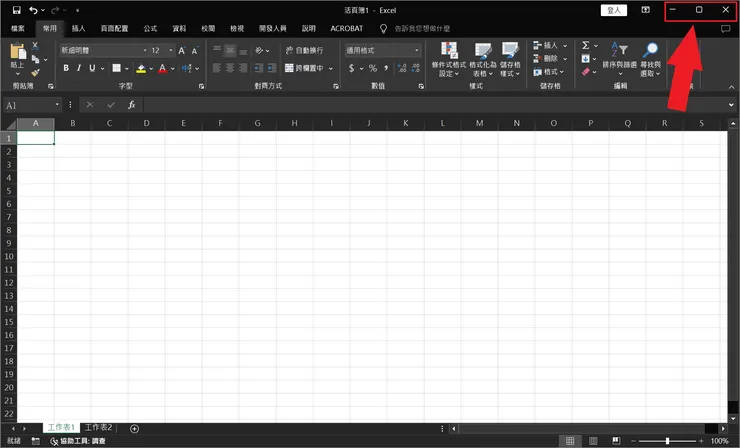The height and width of the screenshot is (448, 740).
Task: Click the comments speech bubble icon
Action: (725, 29)
